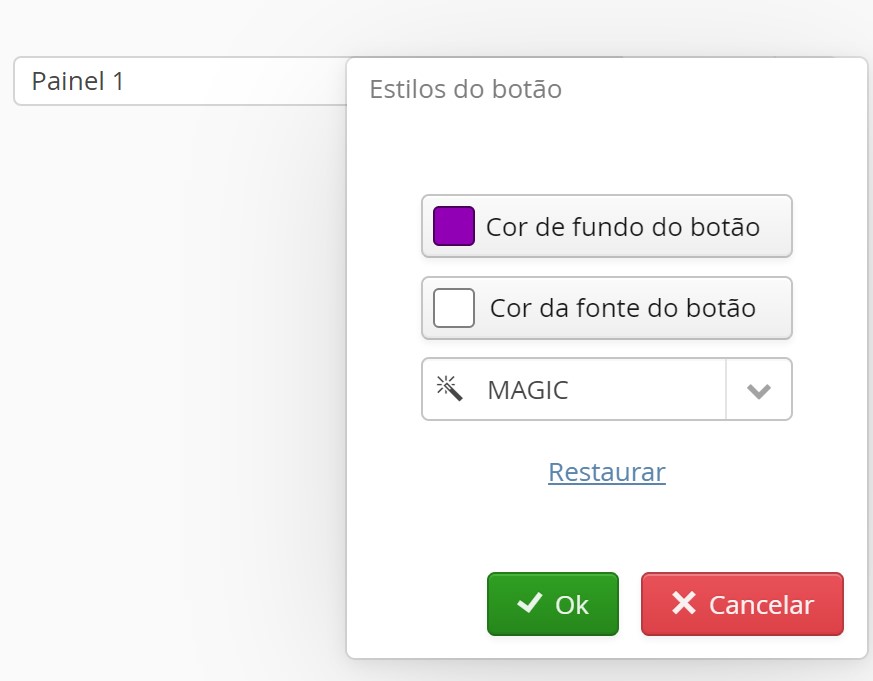
Task: Click the white font color square
Action: click(453, 308)
